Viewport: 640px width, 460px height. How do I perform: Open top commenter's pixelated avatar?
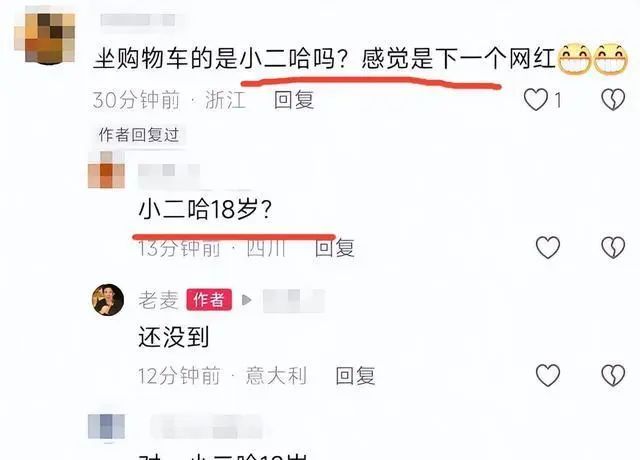45,38
